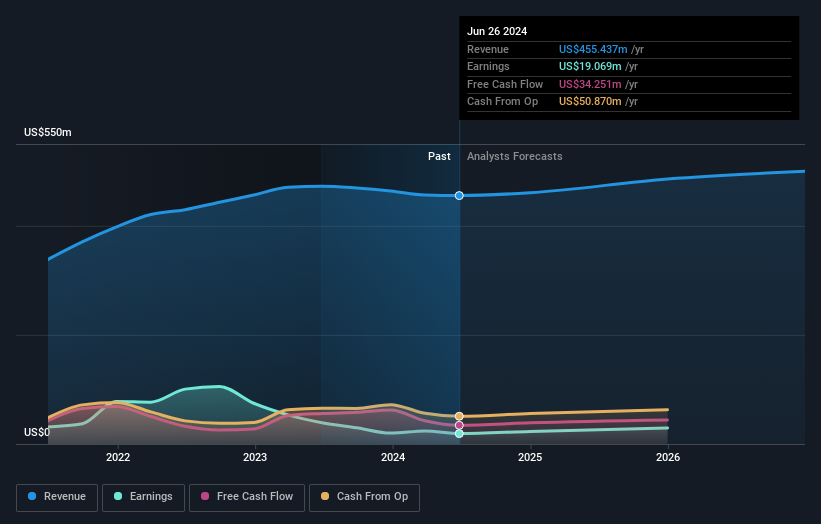Click the US$455.437m revenue value
The width and height of the screenshot is (821, 524).
tap(593, 49)
